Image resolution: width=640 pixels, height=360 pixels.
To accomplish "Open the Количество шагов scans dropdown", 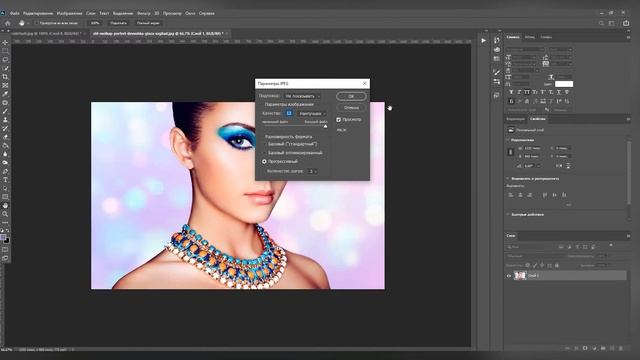I will coord(313,171).
